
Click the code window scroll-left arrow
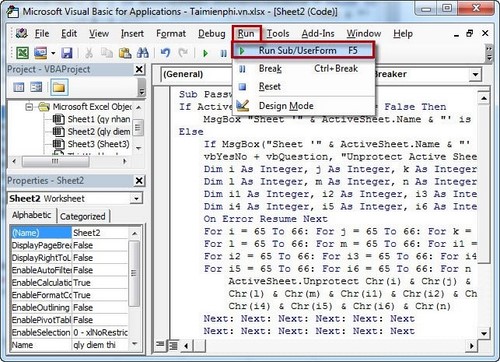pyautogui.click(x=186, y=346)
